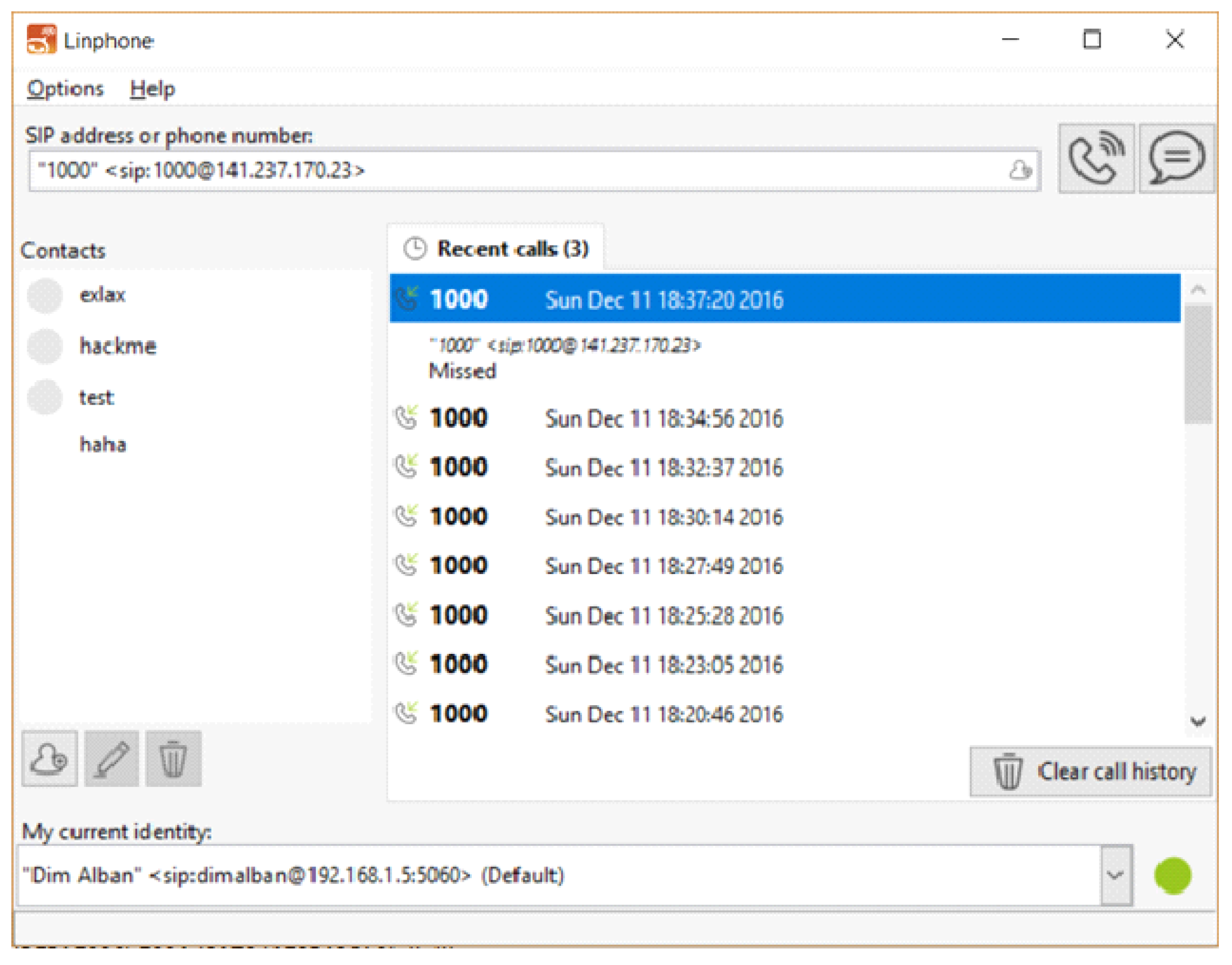Select contact hackme

118,346
